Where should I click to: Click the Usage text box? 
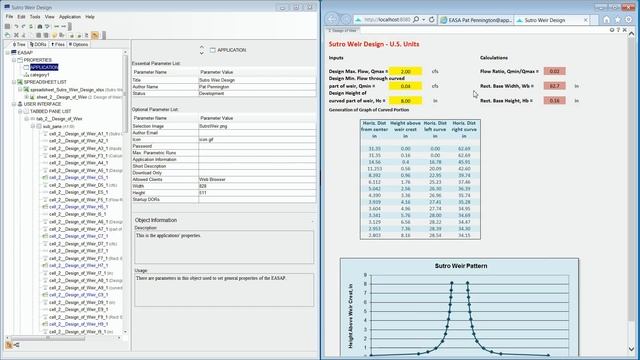click(x=224, y=290)
